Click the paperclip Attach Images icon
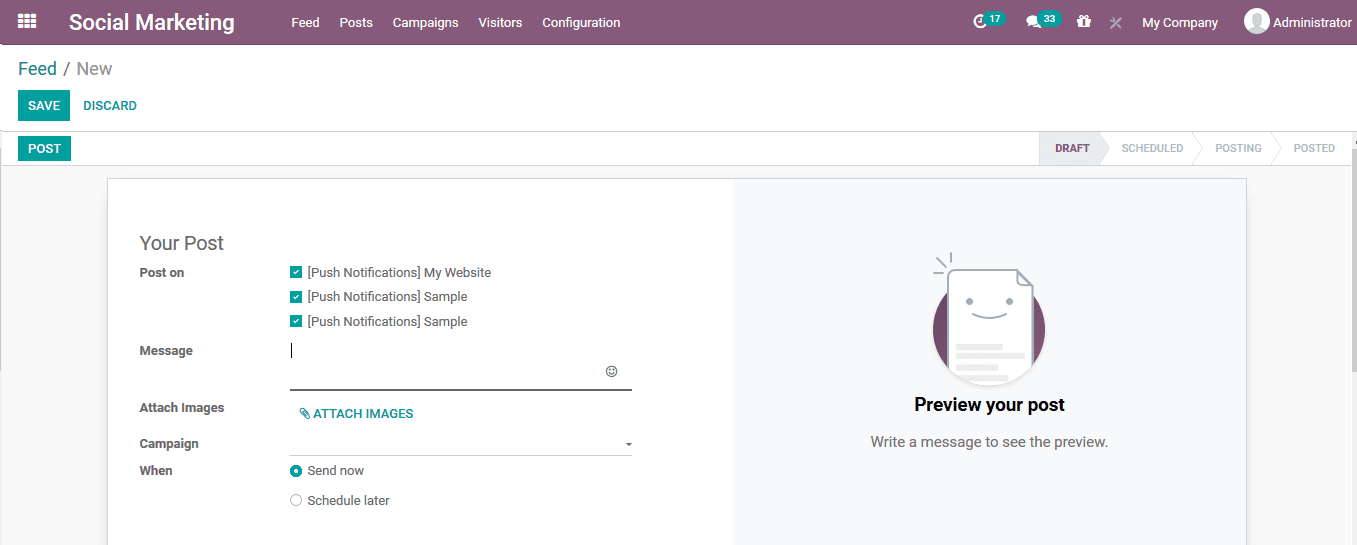Screen dimensions: 1357x545 [x=304, y=413]
